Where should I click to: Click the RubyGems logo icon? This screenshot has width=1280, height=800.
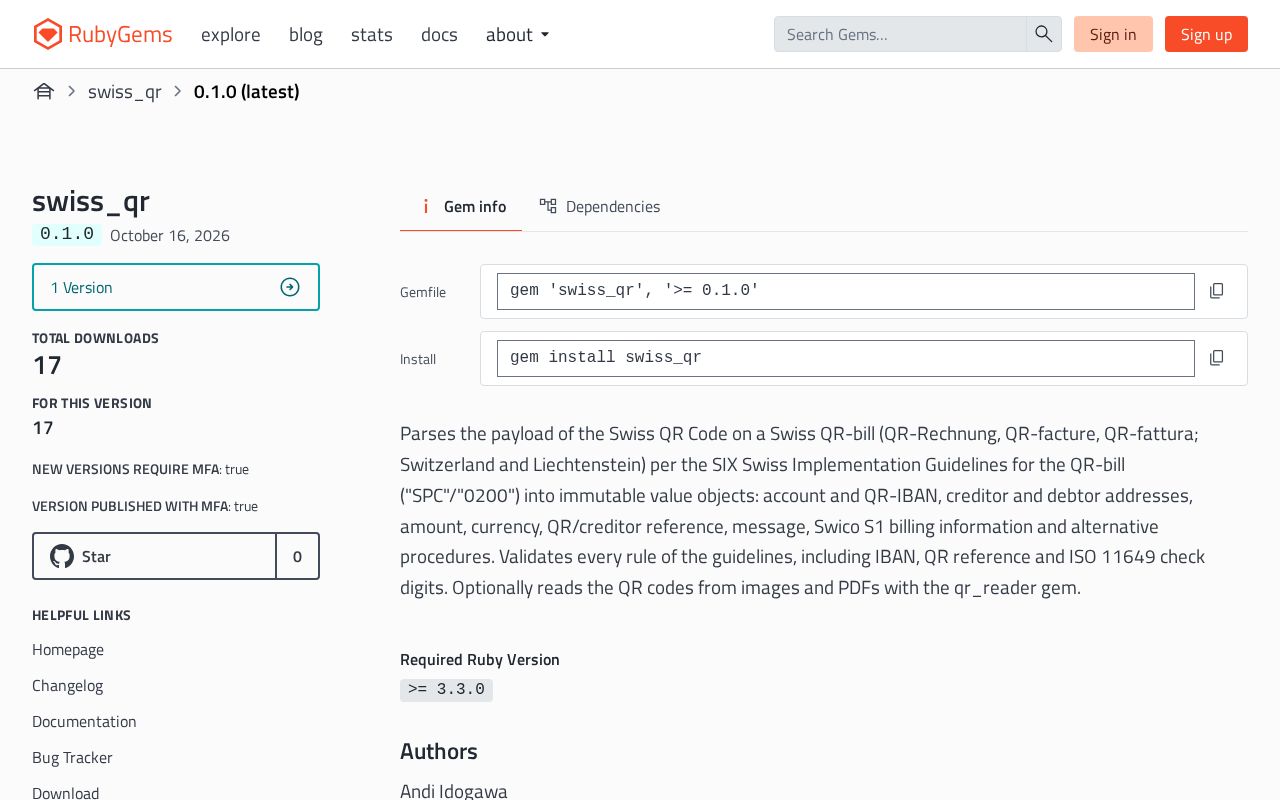(47, 34)
